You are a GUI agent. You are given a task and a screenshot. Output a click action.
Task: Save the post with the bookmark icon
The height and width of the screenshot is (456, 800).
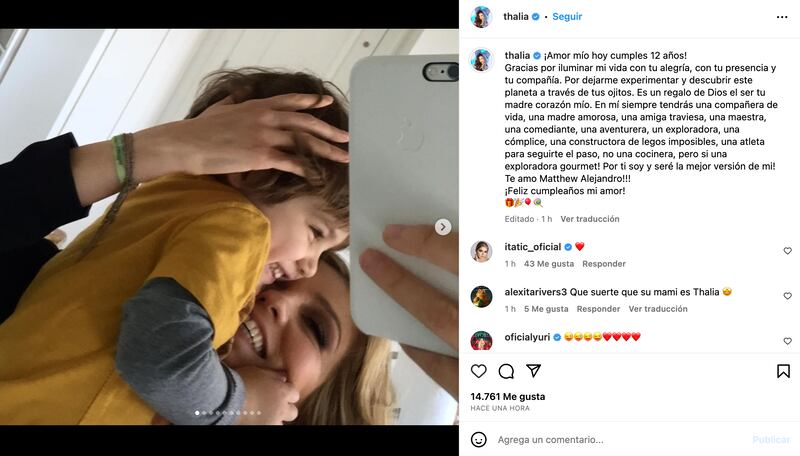783,371
